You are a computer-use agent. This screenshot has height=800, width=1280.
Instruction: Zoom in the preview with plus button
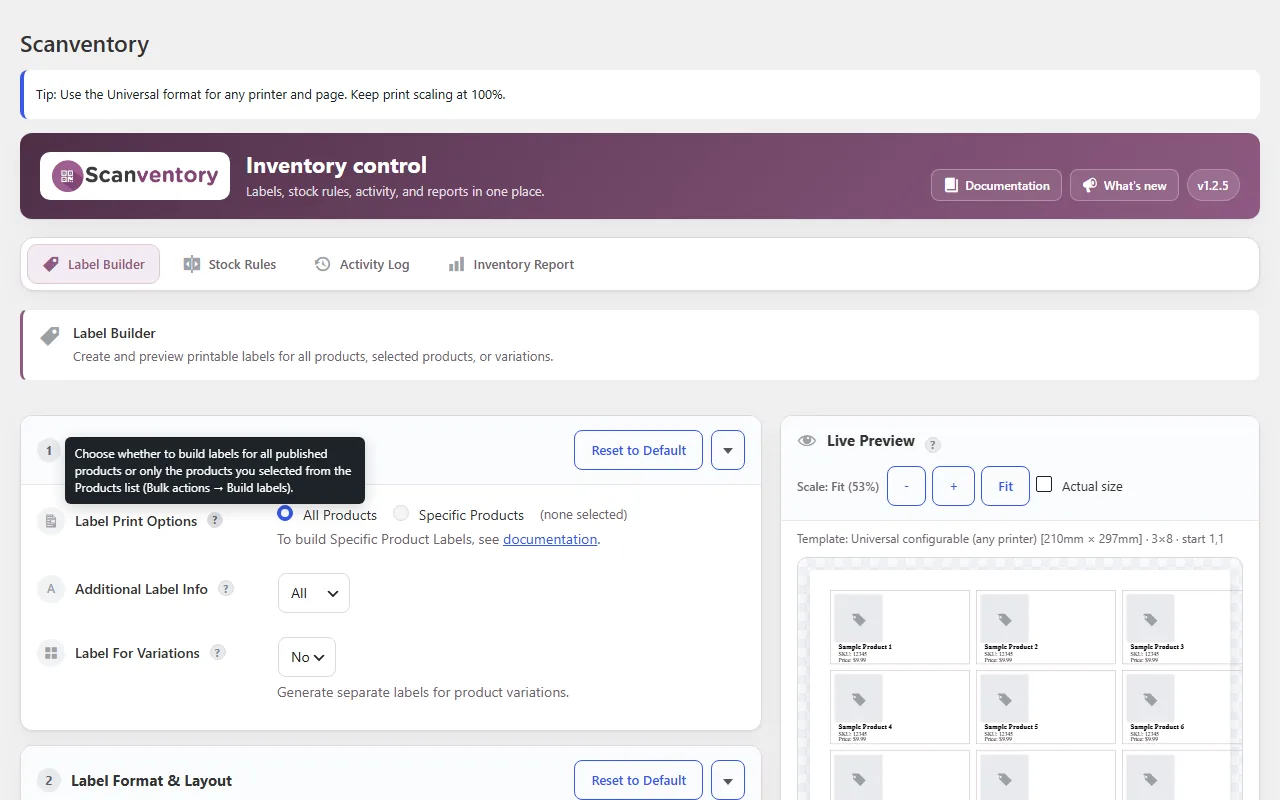[953, 486]
